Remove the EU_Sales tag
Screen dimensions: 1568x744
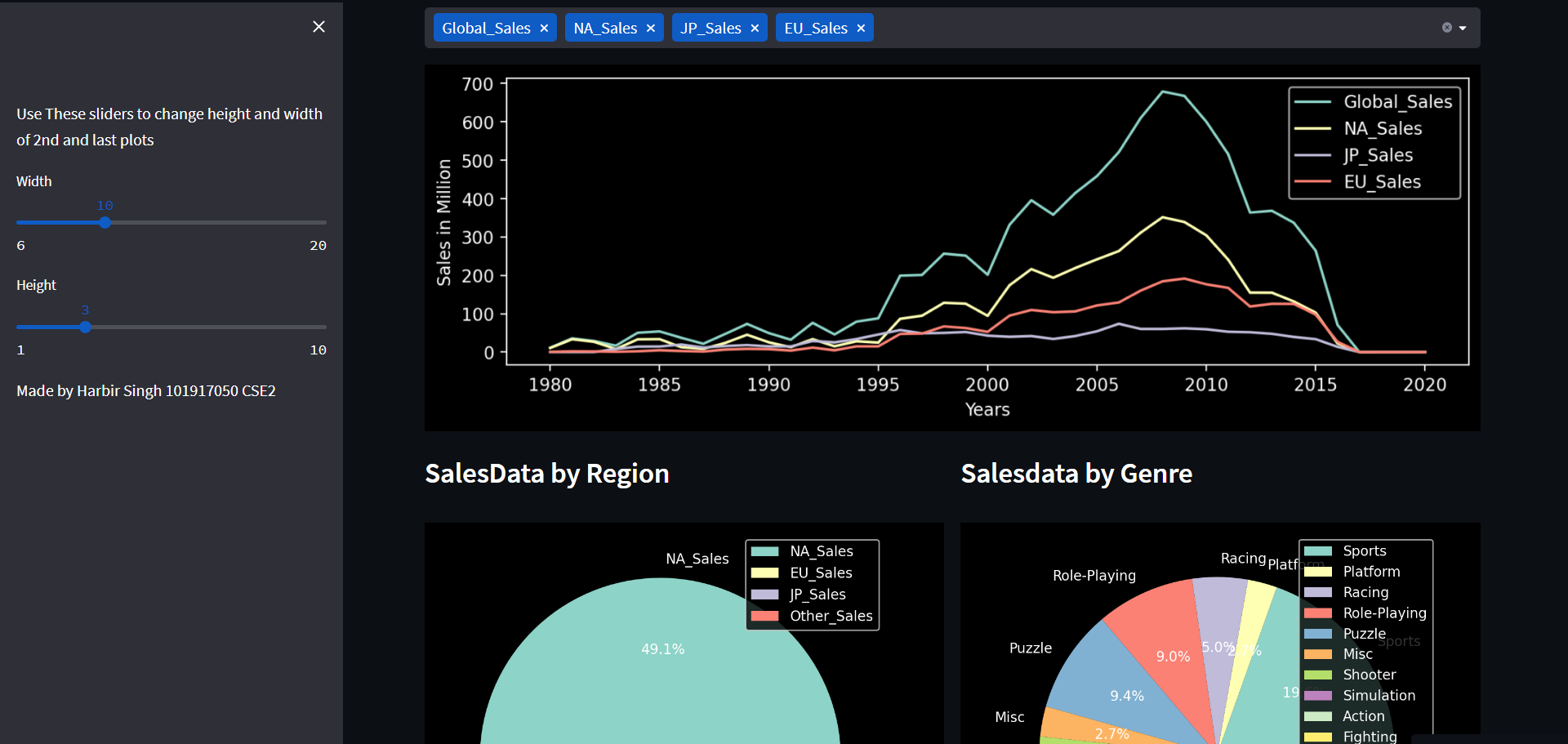click(x=861, y=29)
